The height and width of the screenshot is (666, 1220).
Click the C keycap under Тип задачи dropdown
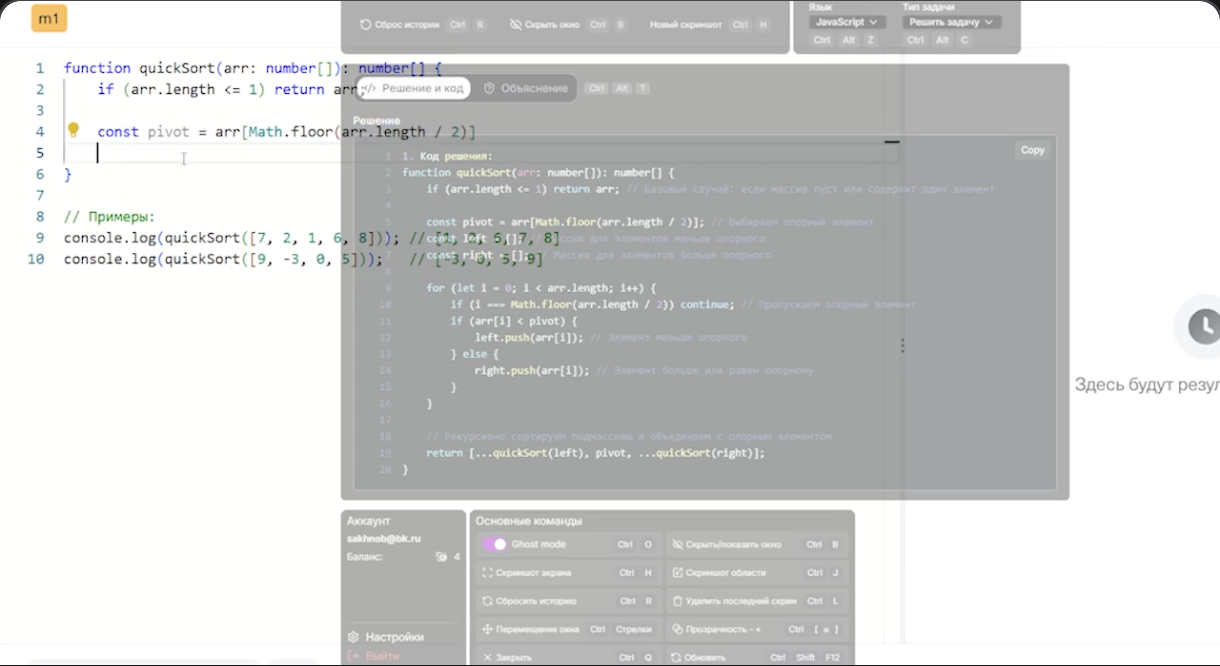[964, 40]
